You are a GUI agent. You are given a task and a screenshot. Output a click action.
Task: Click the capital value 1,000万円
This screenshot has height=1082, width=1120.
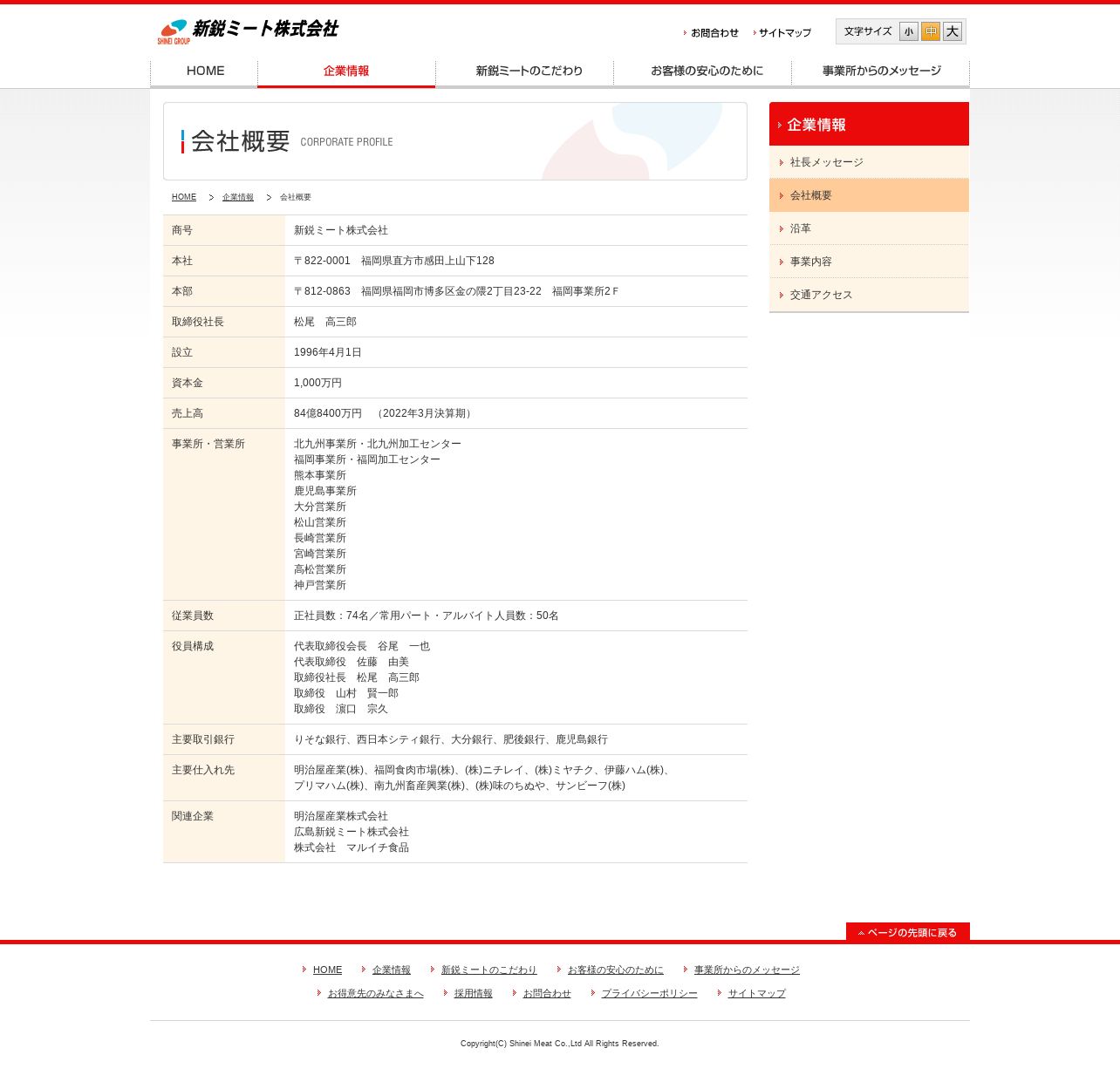click(x=318, y=383)
